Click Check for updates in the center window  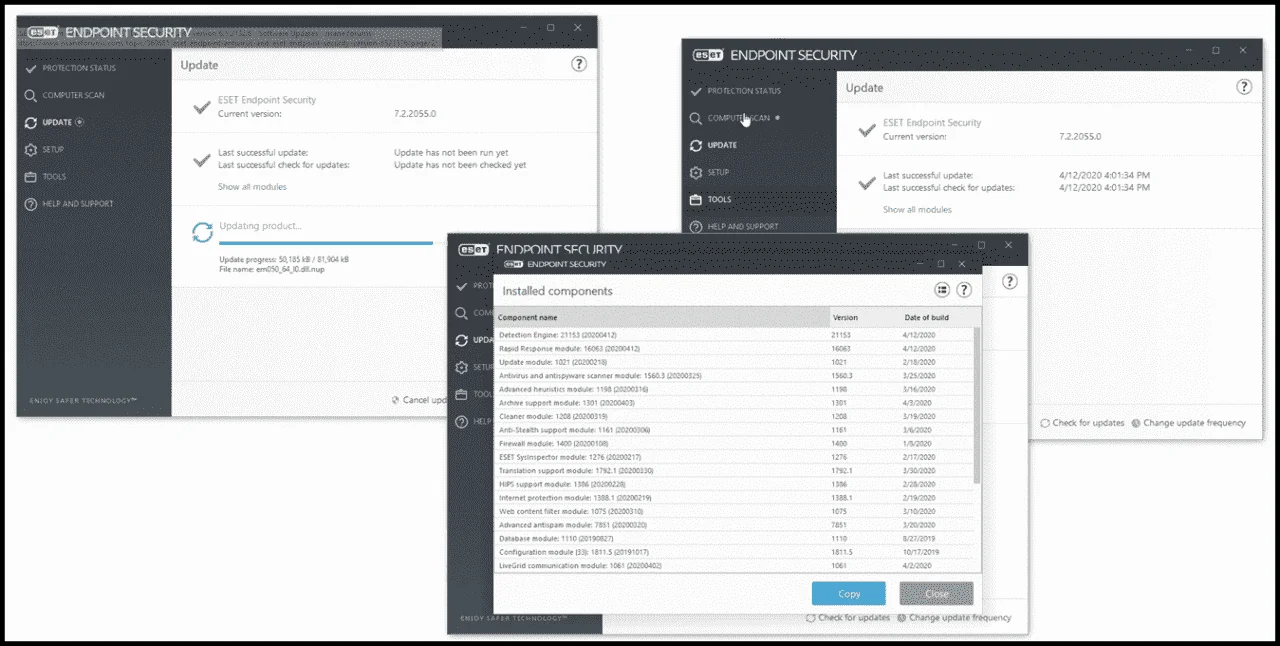coord(847,618)
